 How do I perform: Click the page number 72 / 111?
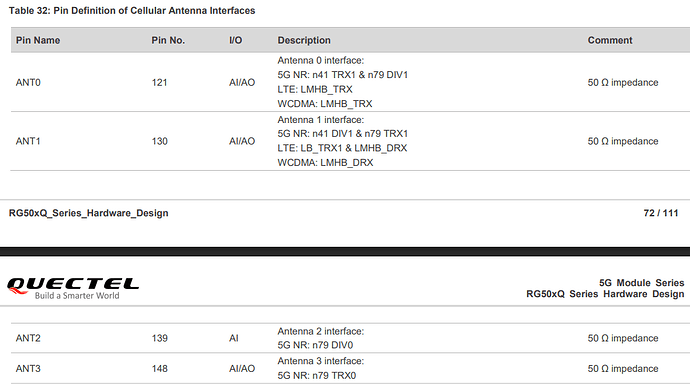(x=661, y=213)
